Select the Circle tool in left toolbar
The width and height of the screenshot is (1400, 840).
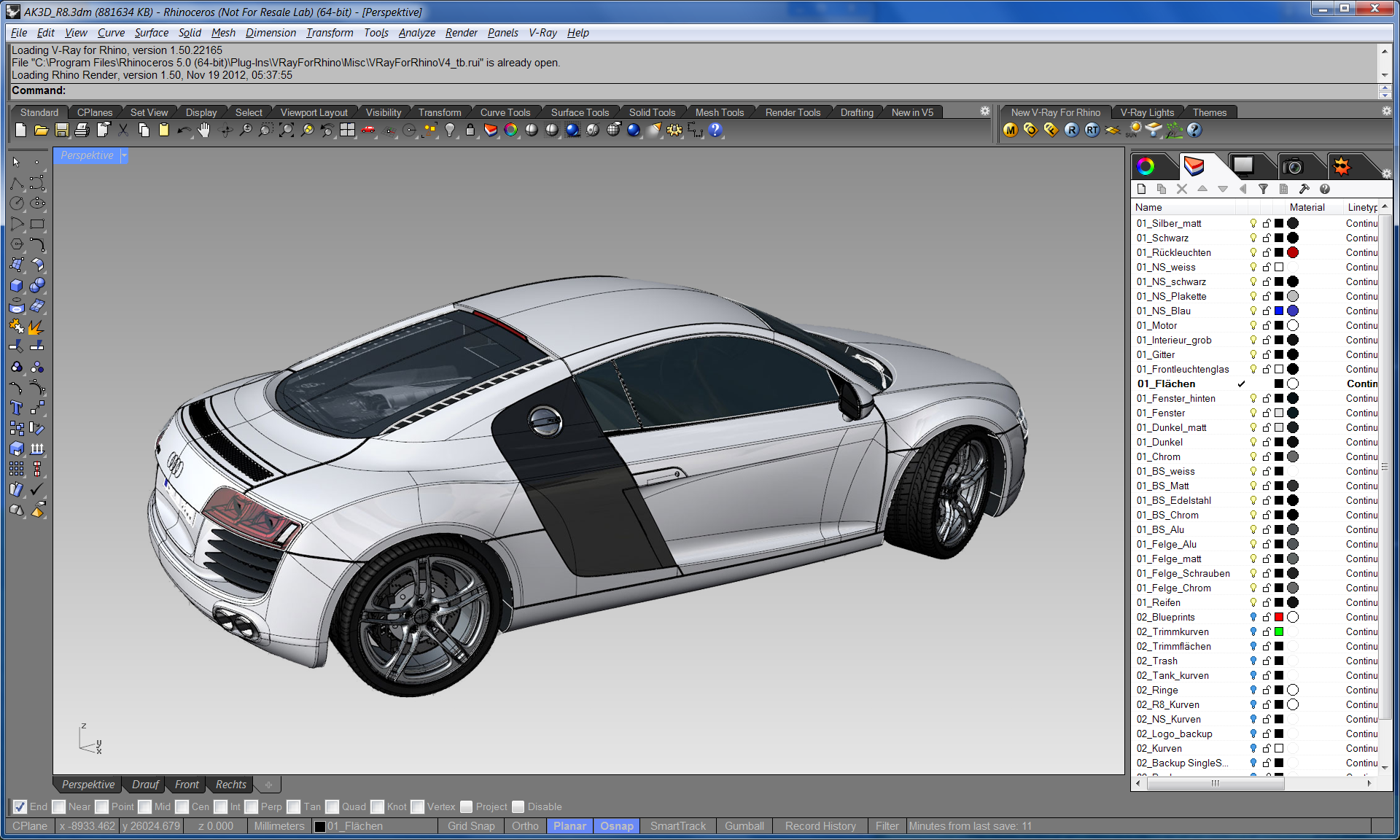point(17,203)
